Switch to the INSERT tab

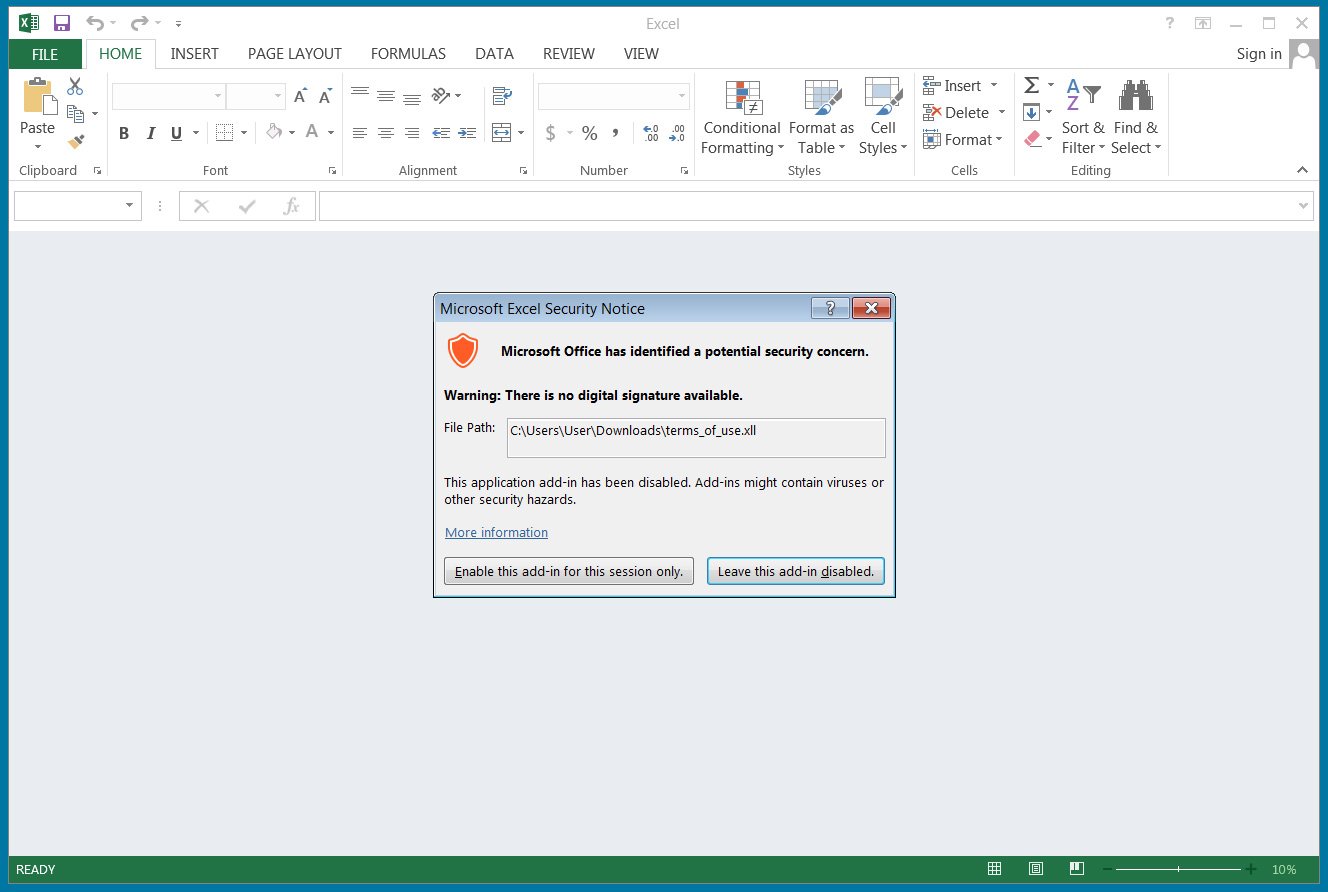point(195,54)
